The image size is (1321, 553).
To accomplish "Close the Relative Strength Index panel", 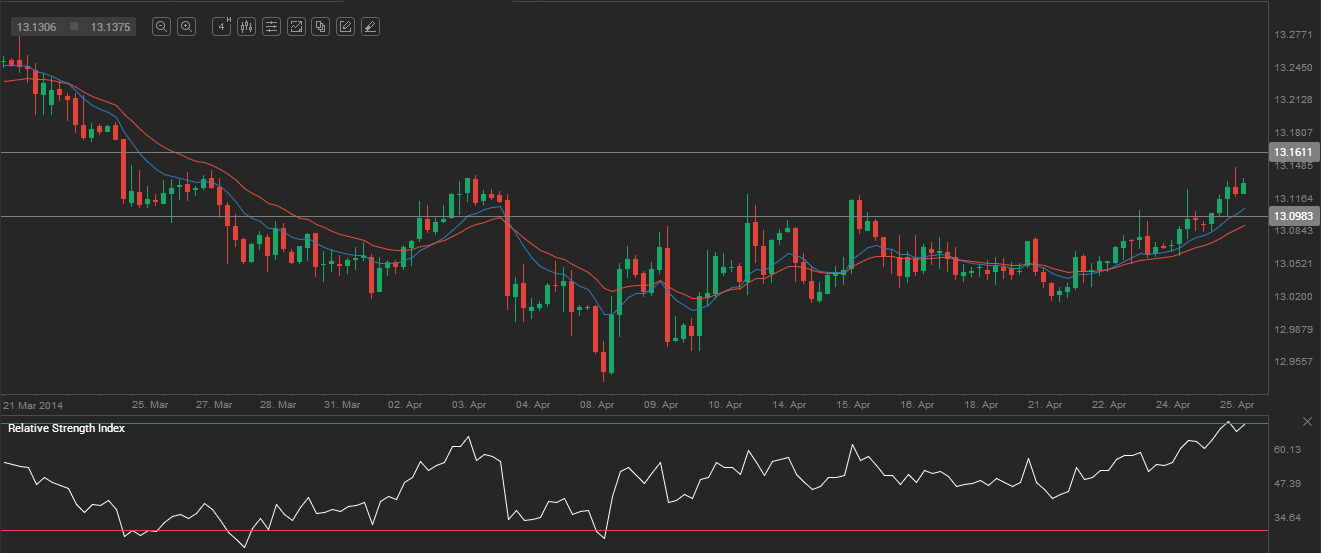I will 1307,421.
